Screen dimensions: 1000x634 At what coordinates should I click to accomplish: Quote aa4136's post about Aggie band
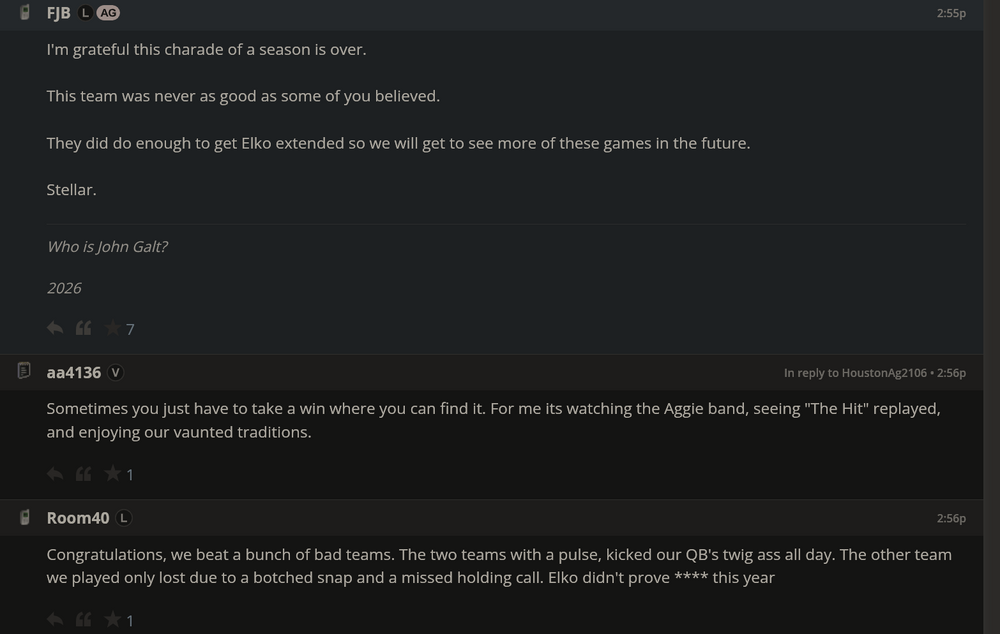pos(84,474)
